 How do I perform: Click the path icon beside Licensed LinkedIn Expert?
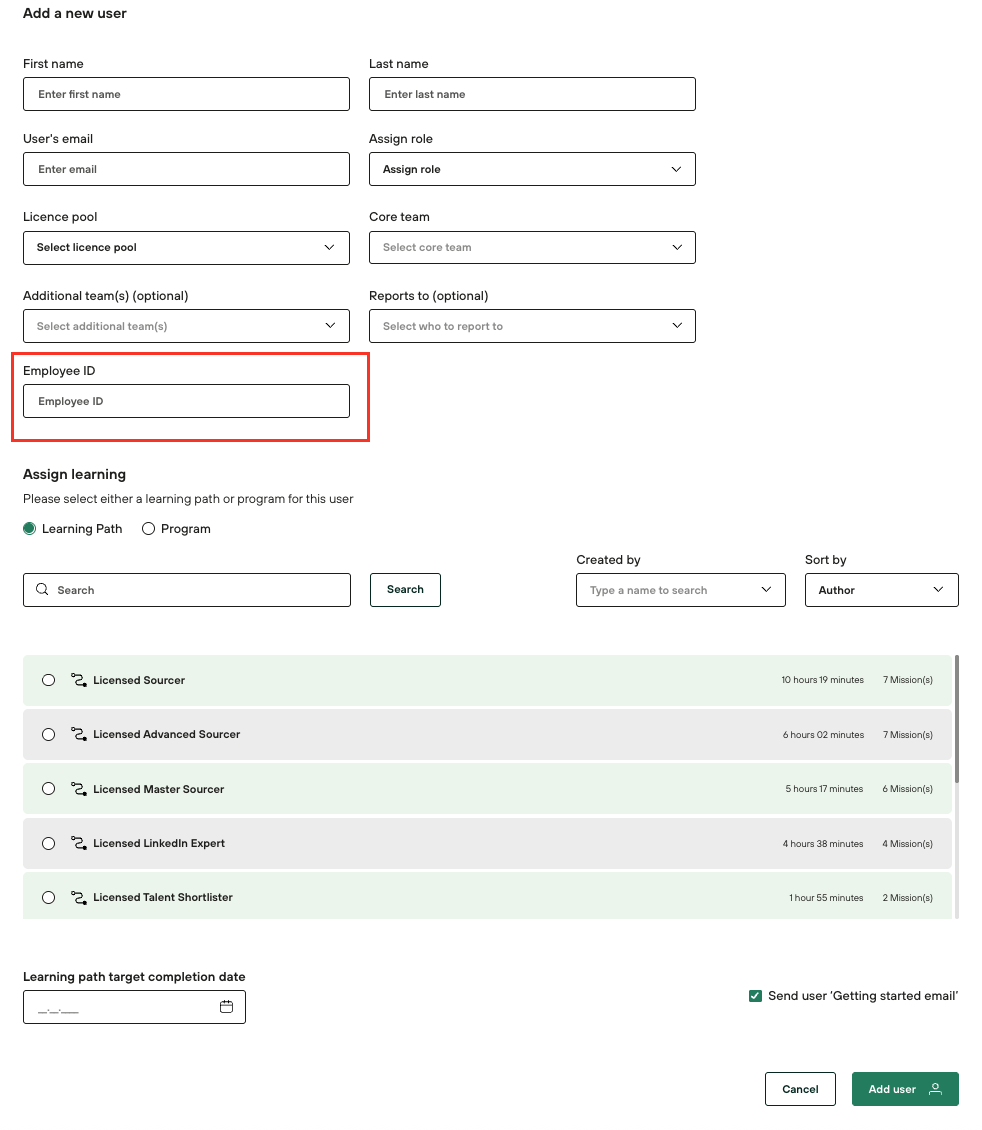[x=78, y=843]
